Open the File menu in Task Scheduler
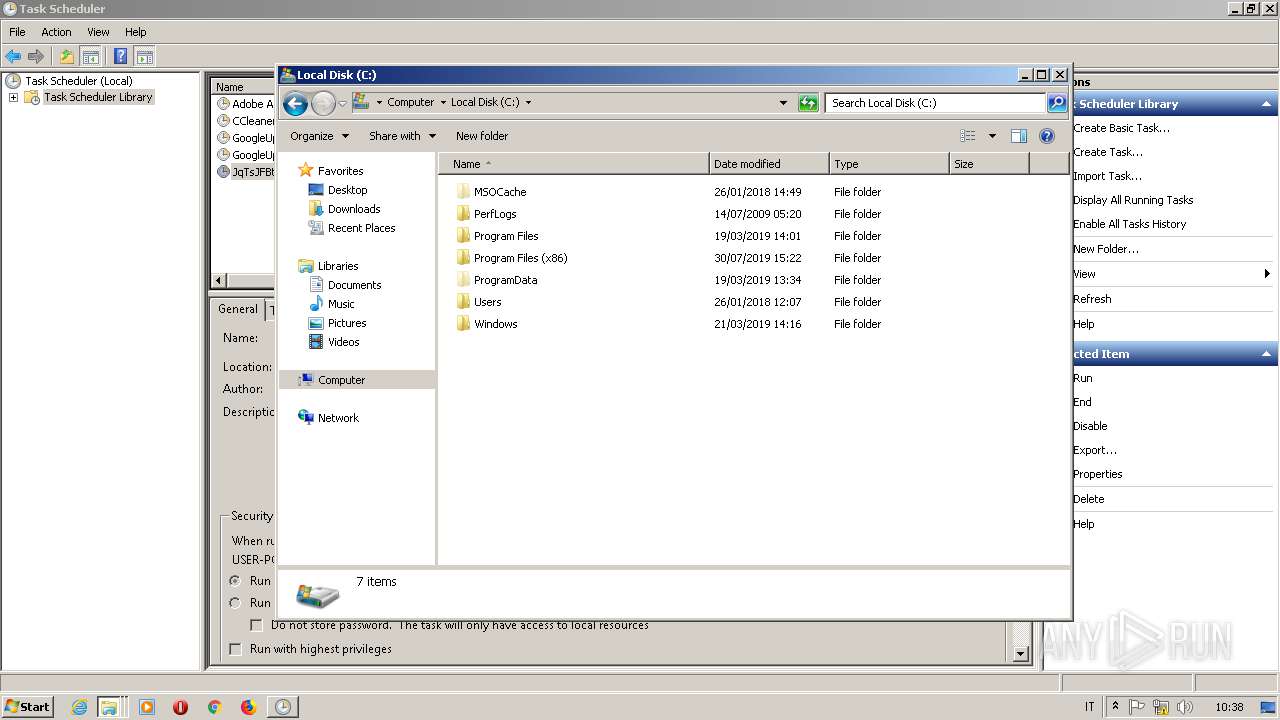The height and width of the screenshot is (720, 1280). [17, 32]
